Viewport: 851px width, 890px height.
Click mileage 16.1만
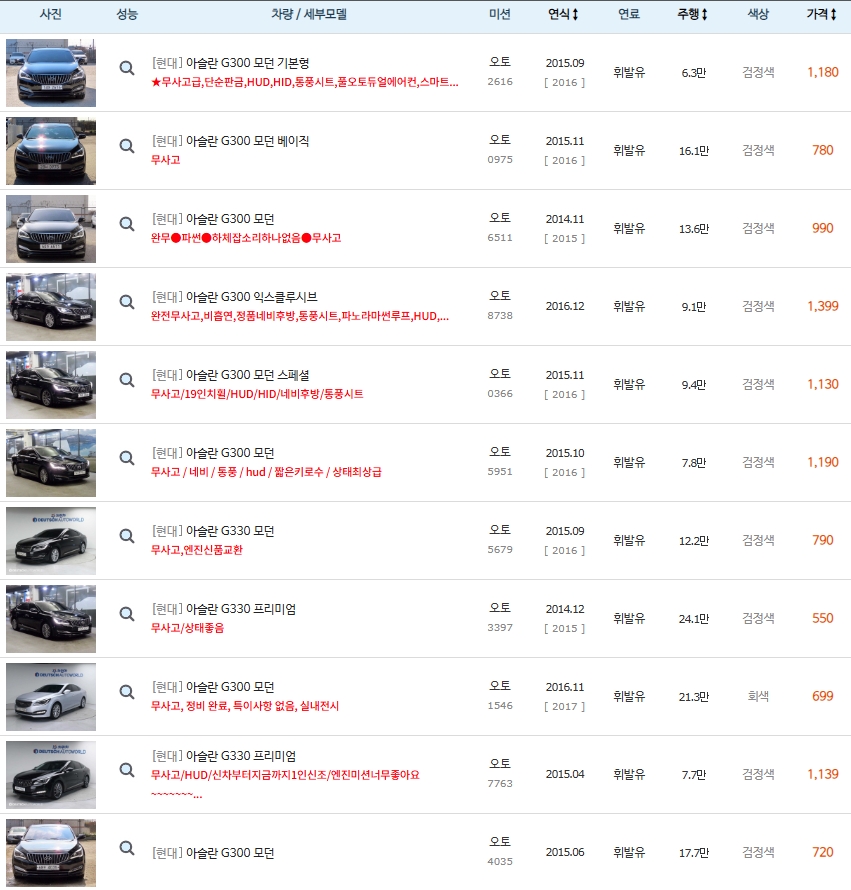pyautogui.click(x=694, y=151)
